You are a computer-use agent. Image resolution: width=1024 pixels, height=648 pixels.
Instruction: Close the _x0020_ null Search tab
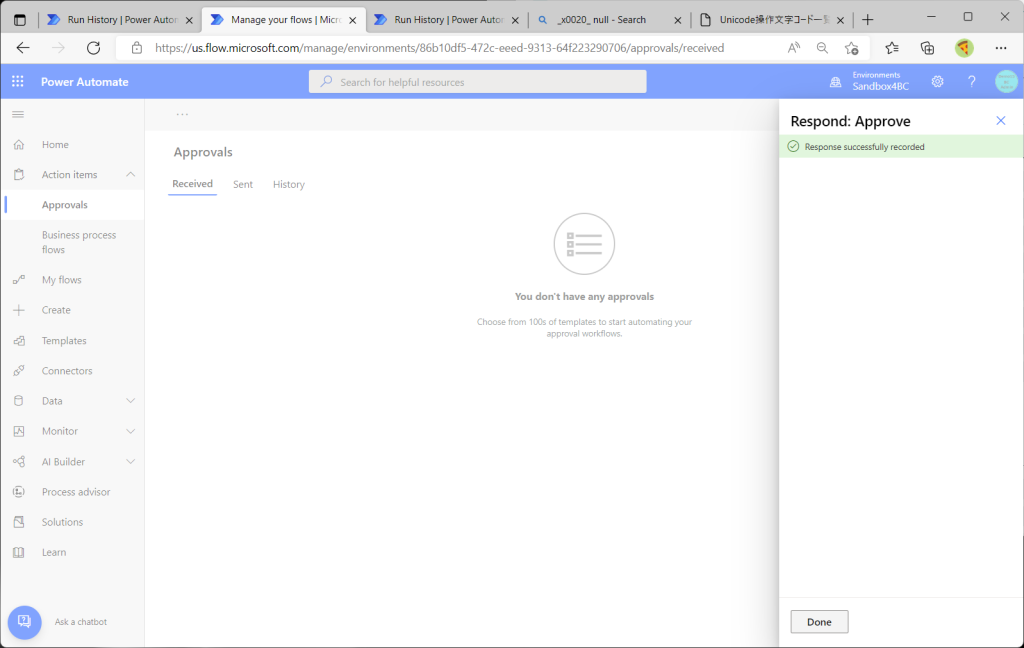pos(677,20)
